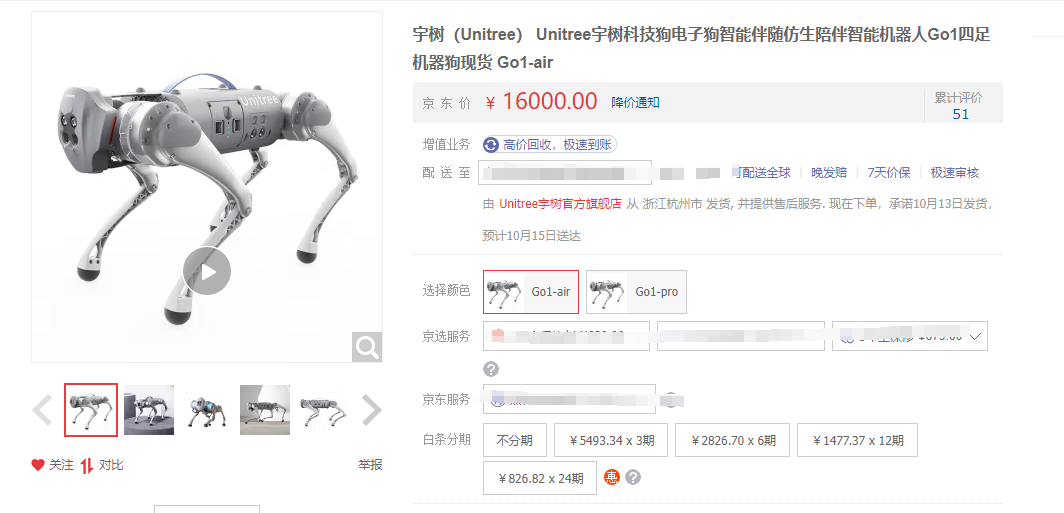The image size is (1064, 513).
Task: Click the red heart 关注 icon
Action: click(38, 465)
